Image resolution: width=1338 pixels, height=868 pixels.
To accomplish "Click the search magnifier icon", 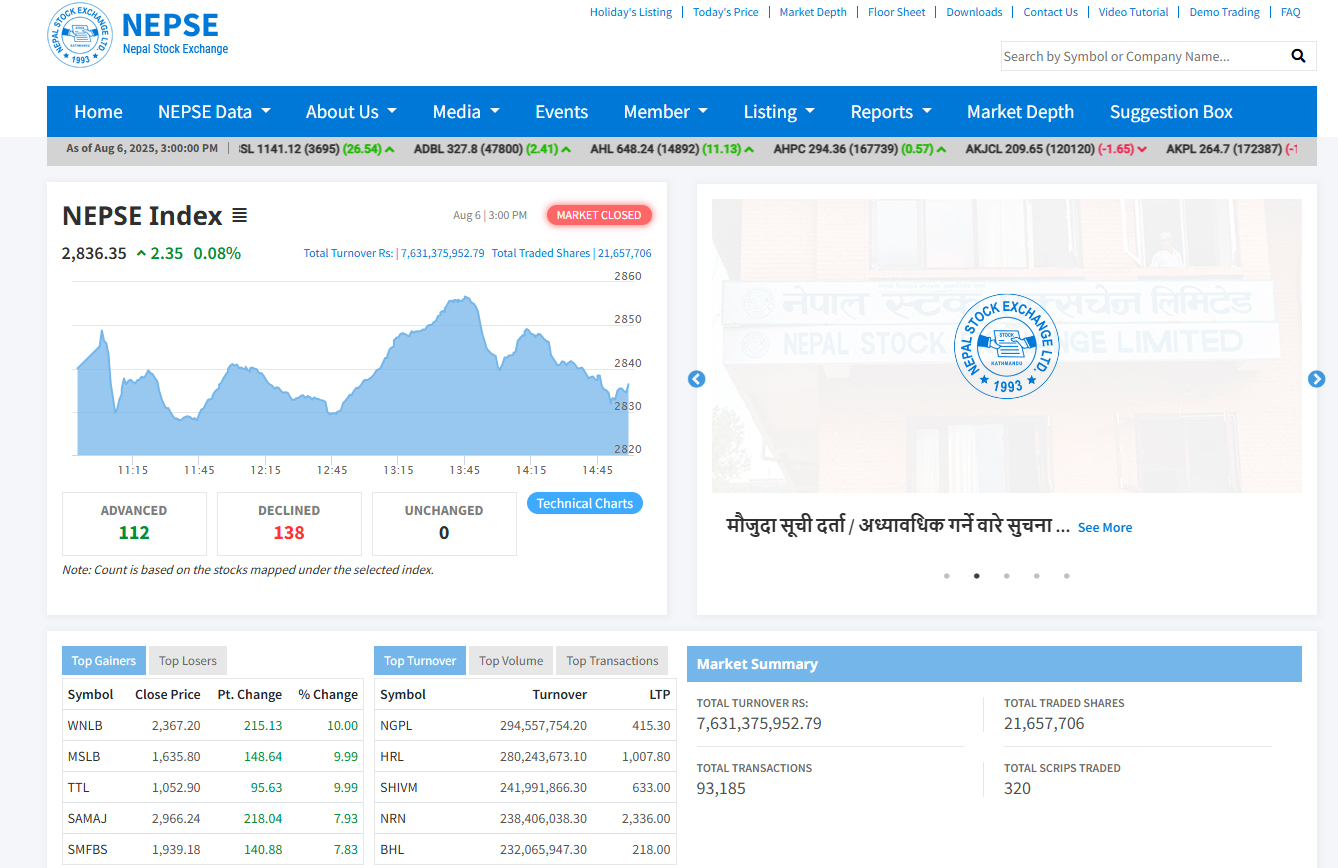I will tap(1298, 56).
